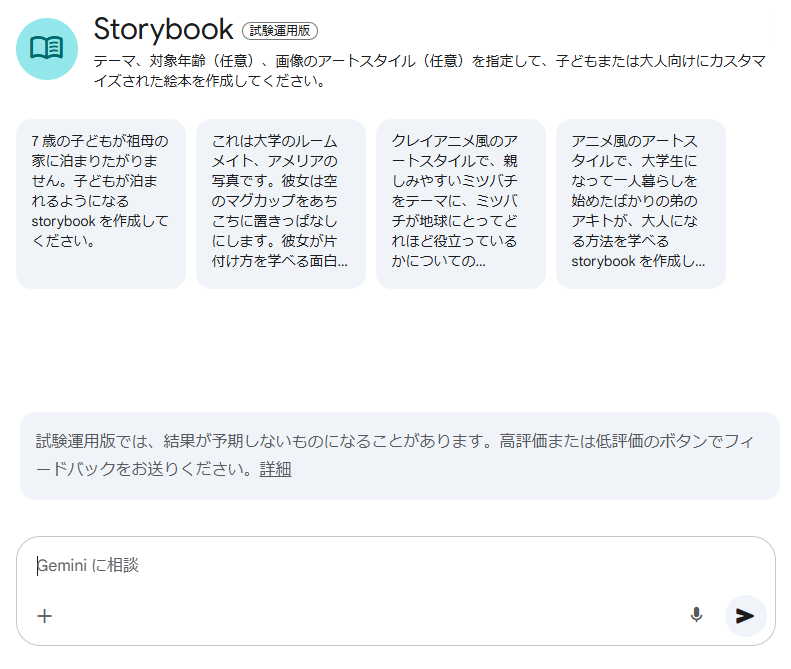The image size is (791, 669).
Task: Click the description text starting 'テーマ、対象年齢'
Action: click(x=430, y=71)
